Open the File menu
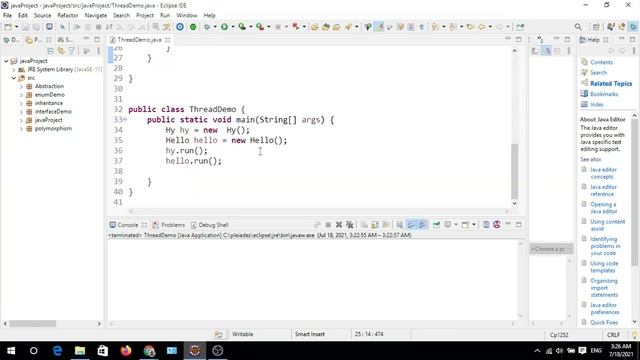 [x=7, y=16]
